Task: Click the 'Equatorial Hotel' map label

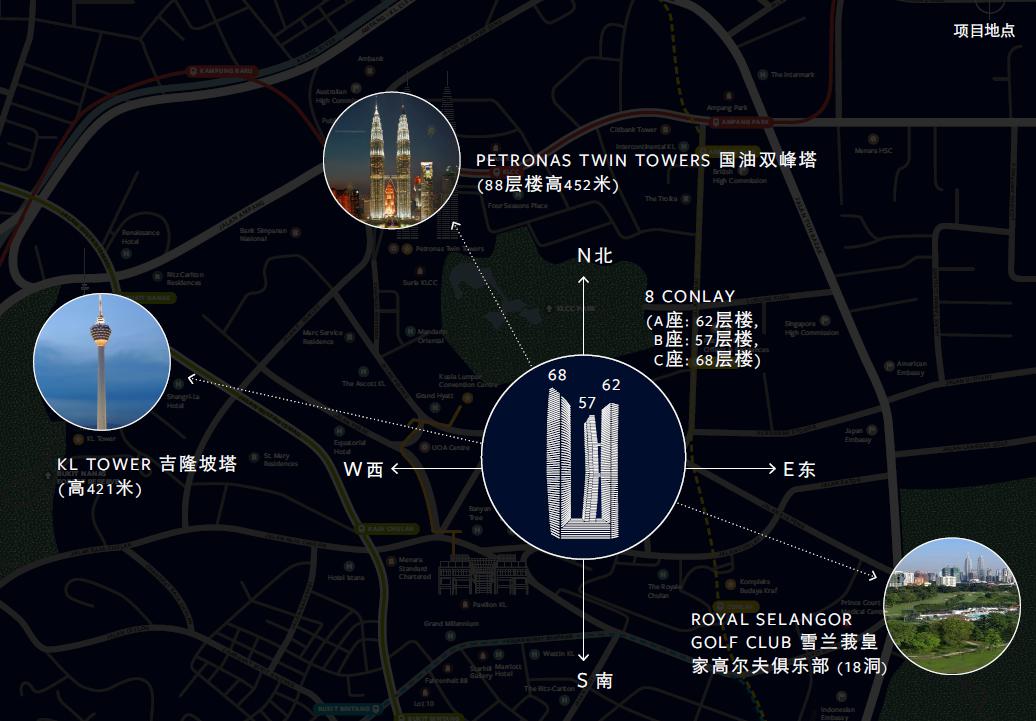Action: [x=350, y=447]
